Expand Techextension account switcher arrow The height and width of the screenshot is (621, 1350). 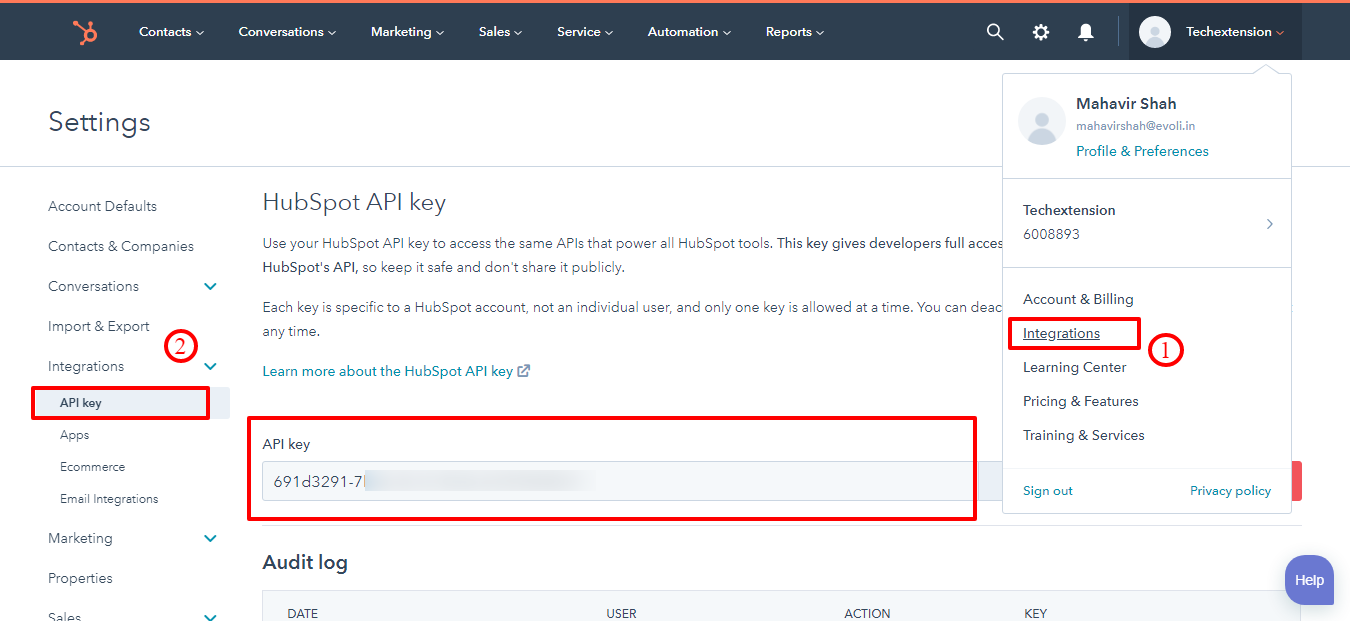point(1270,224)
